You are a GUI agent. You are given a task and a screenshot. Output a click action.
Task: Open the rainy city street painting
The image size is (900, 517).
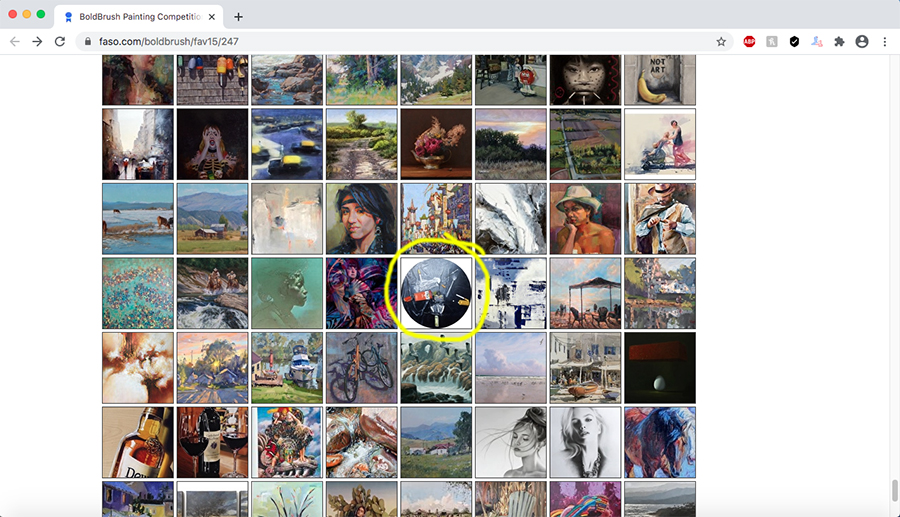pos(138,144)
